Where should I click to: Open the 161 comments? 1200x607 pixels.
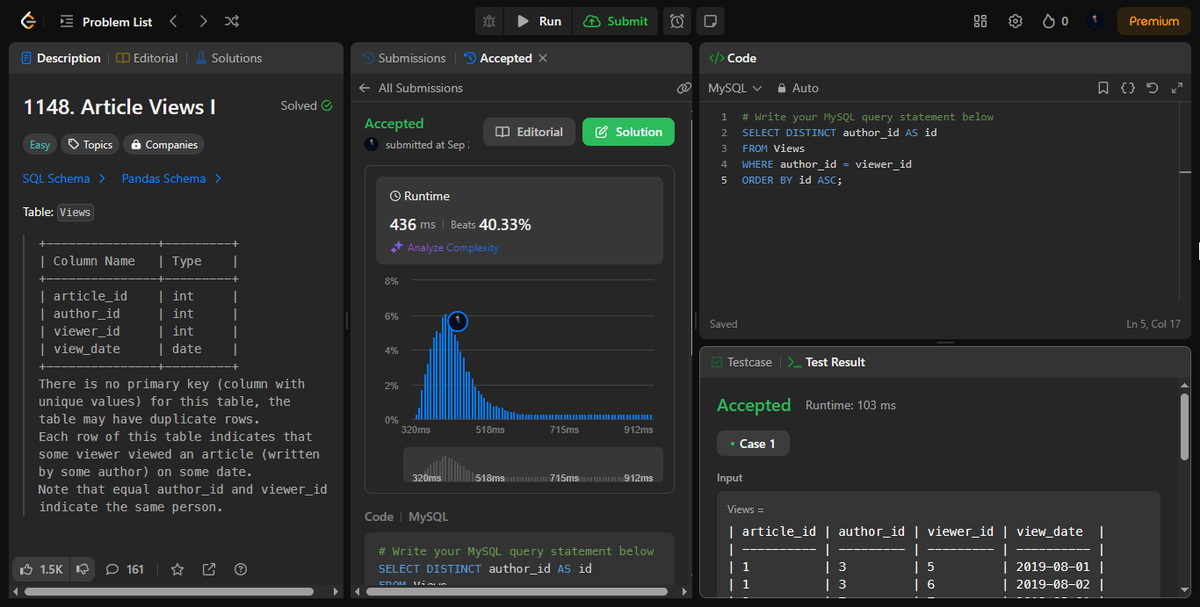coord(125,569)
